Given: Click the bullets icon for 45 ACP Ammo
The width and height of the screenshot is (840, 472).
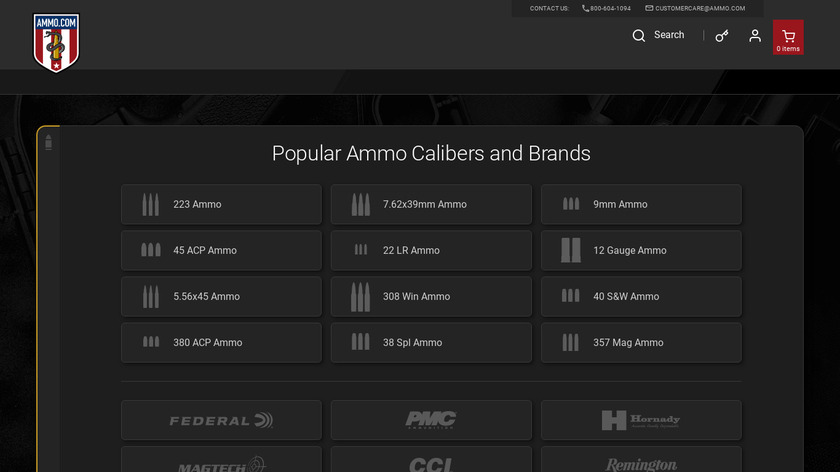Looking at the screenshot, I should (x=151, y=250).
